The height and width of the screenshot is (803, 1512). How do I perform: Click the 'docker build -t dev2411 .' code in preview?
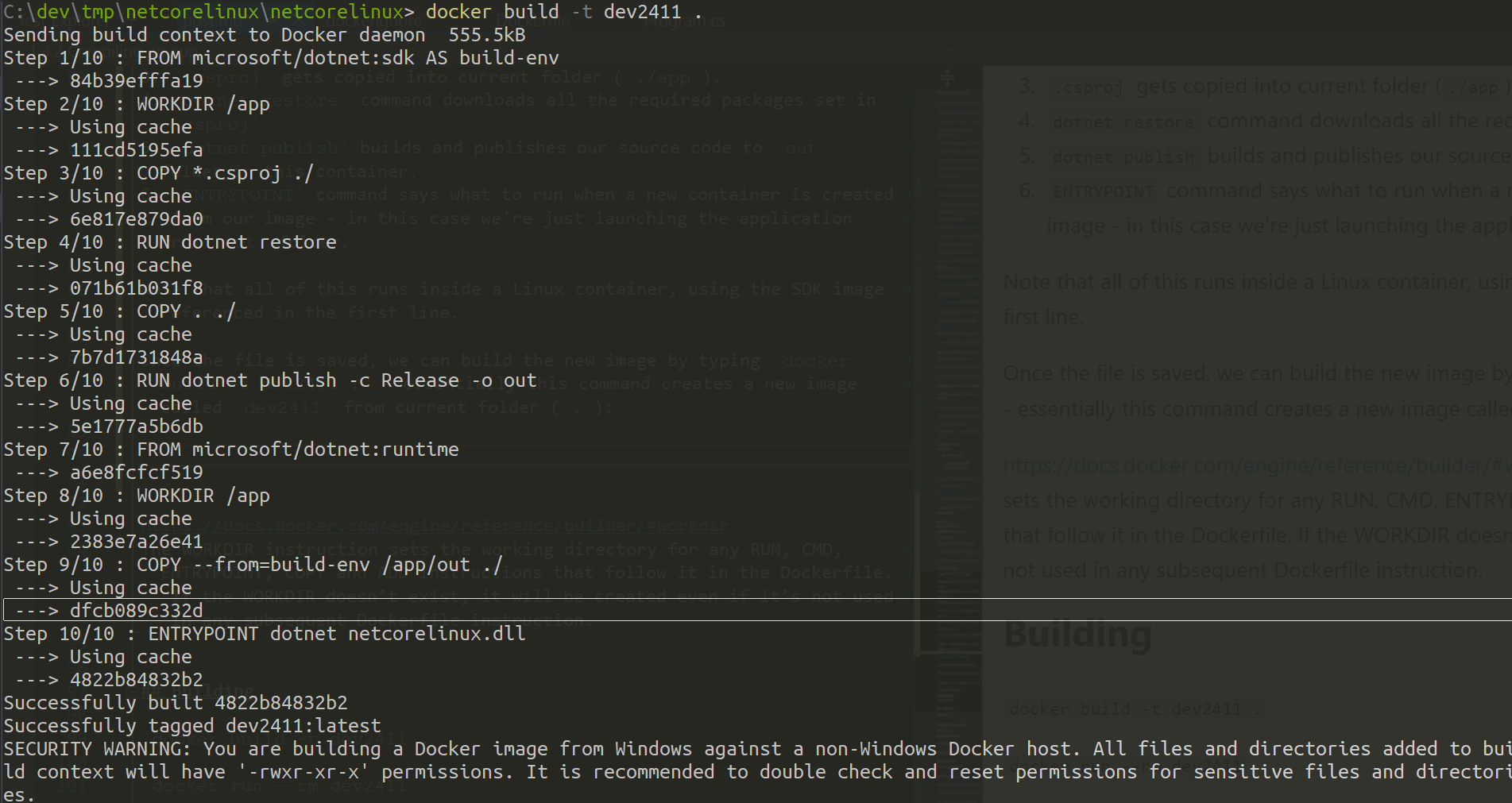[x=1135, y=709]
